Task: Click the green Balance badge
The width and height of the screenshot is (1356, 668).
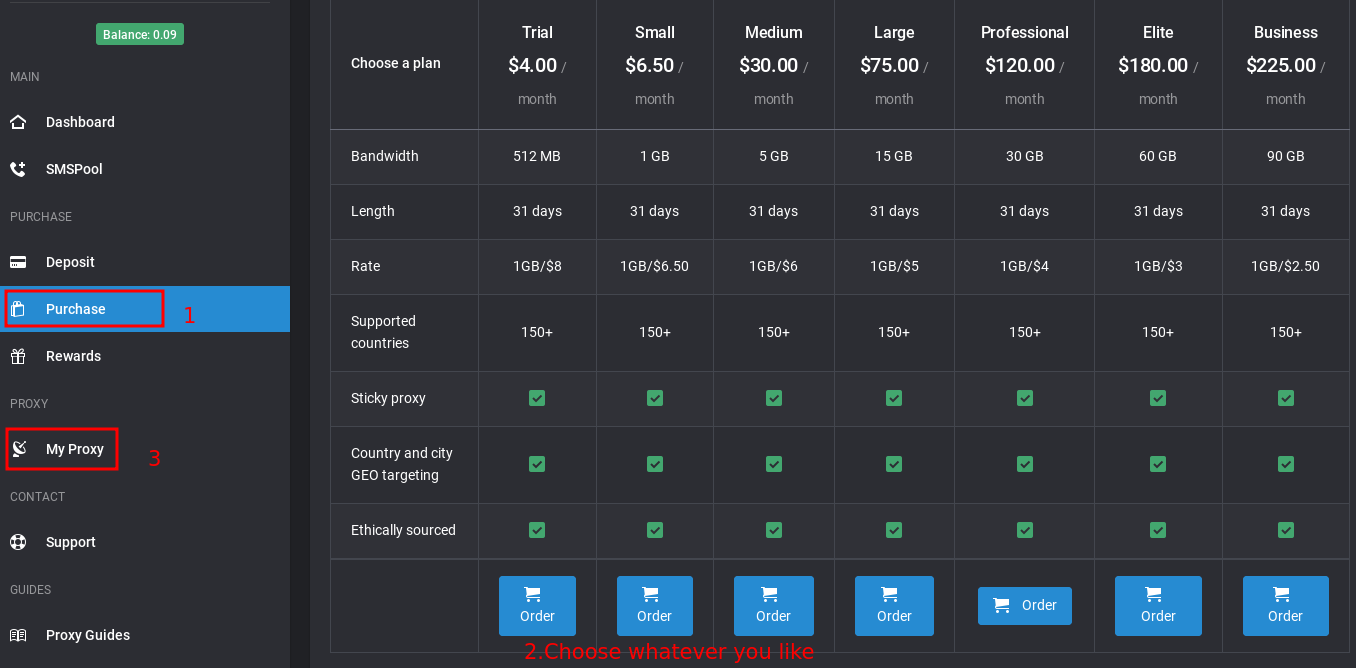Action: [x=140, y=35]
